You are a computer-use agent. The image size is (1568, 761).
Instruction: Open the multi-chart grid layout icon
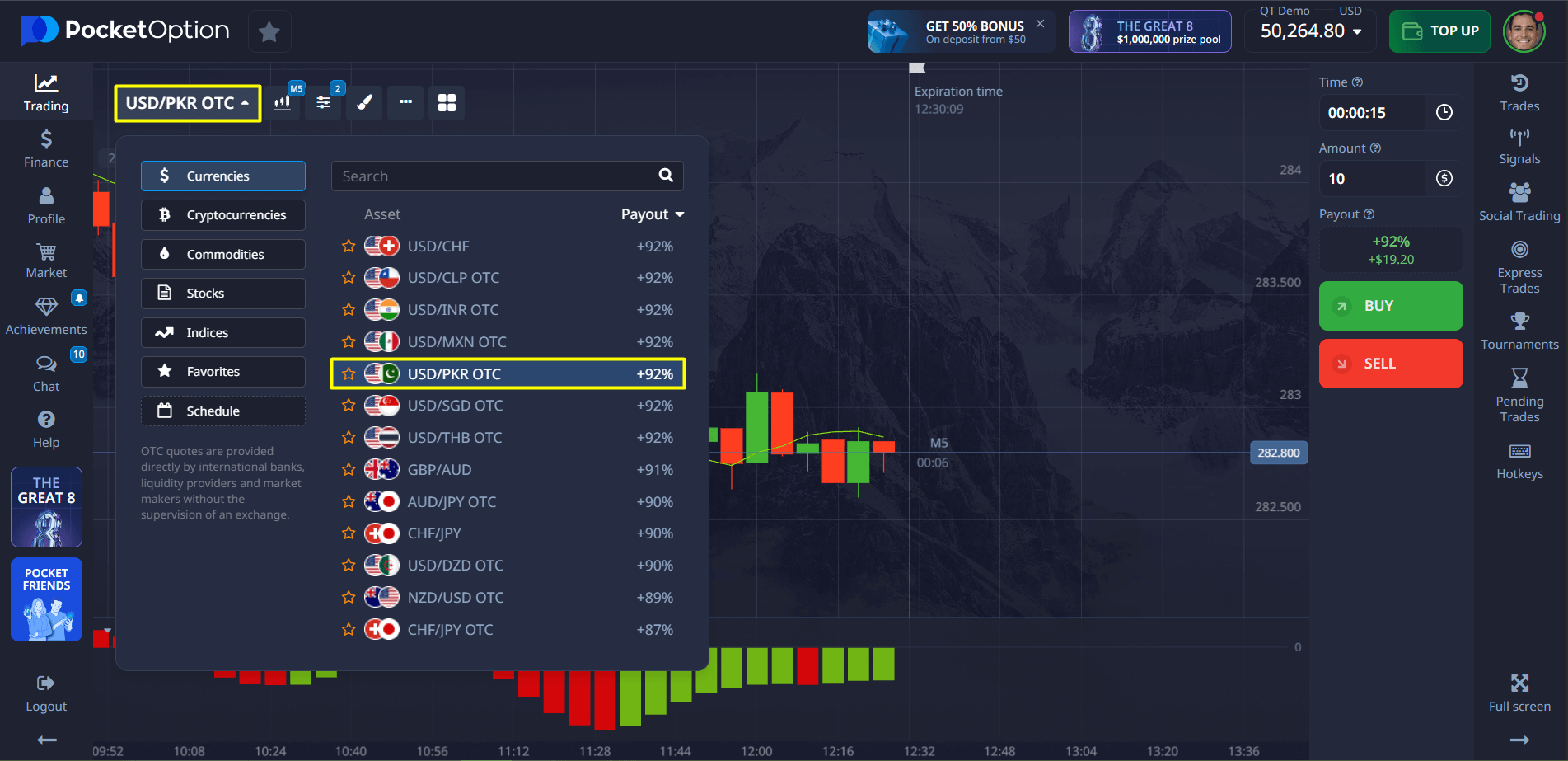pyautogui.click(x=447, y=103)
